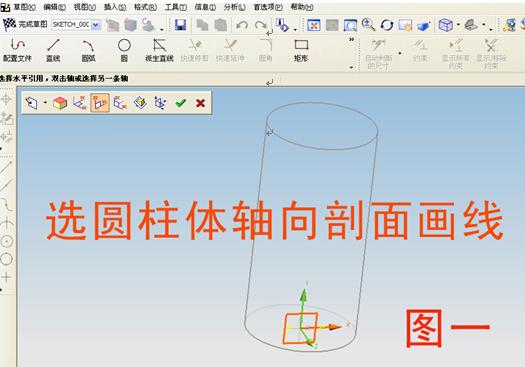Open the 插入(S) menu
The height and width of the screenshot is (367, 525).
click(x=115, y=7)
